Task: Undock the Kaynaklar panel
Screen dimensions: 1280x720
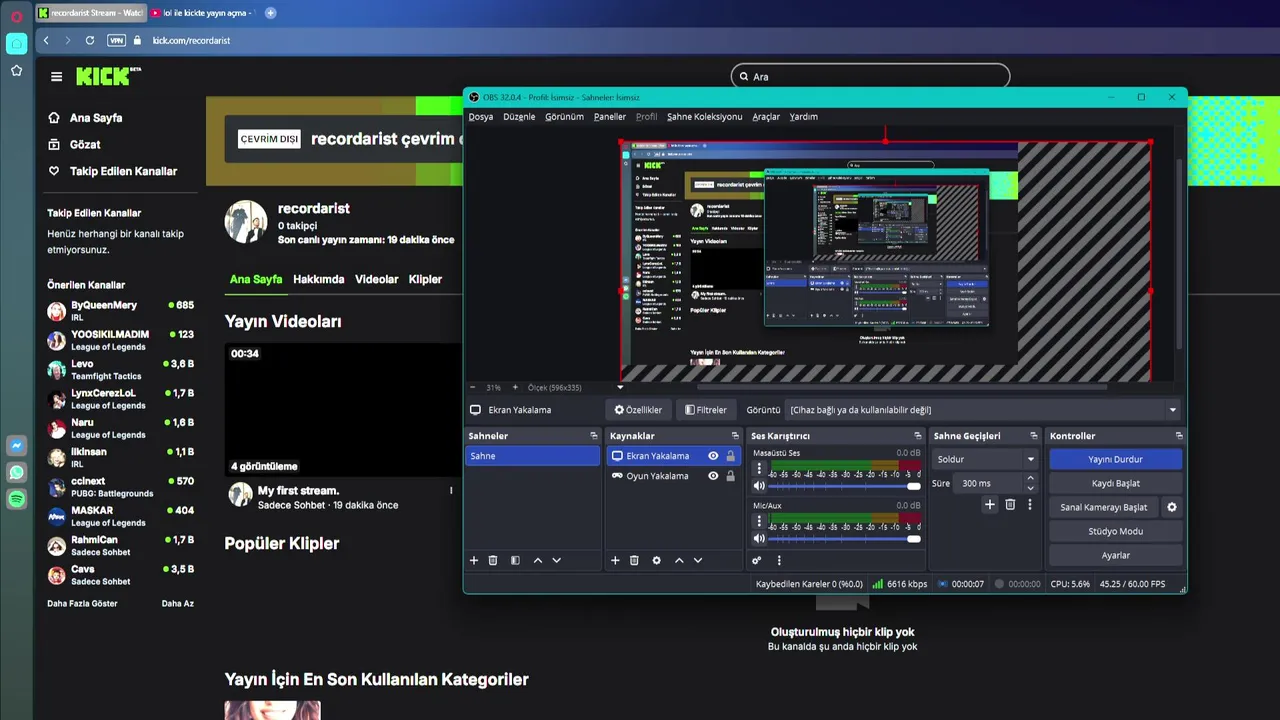Action: (x=735, y=436)
